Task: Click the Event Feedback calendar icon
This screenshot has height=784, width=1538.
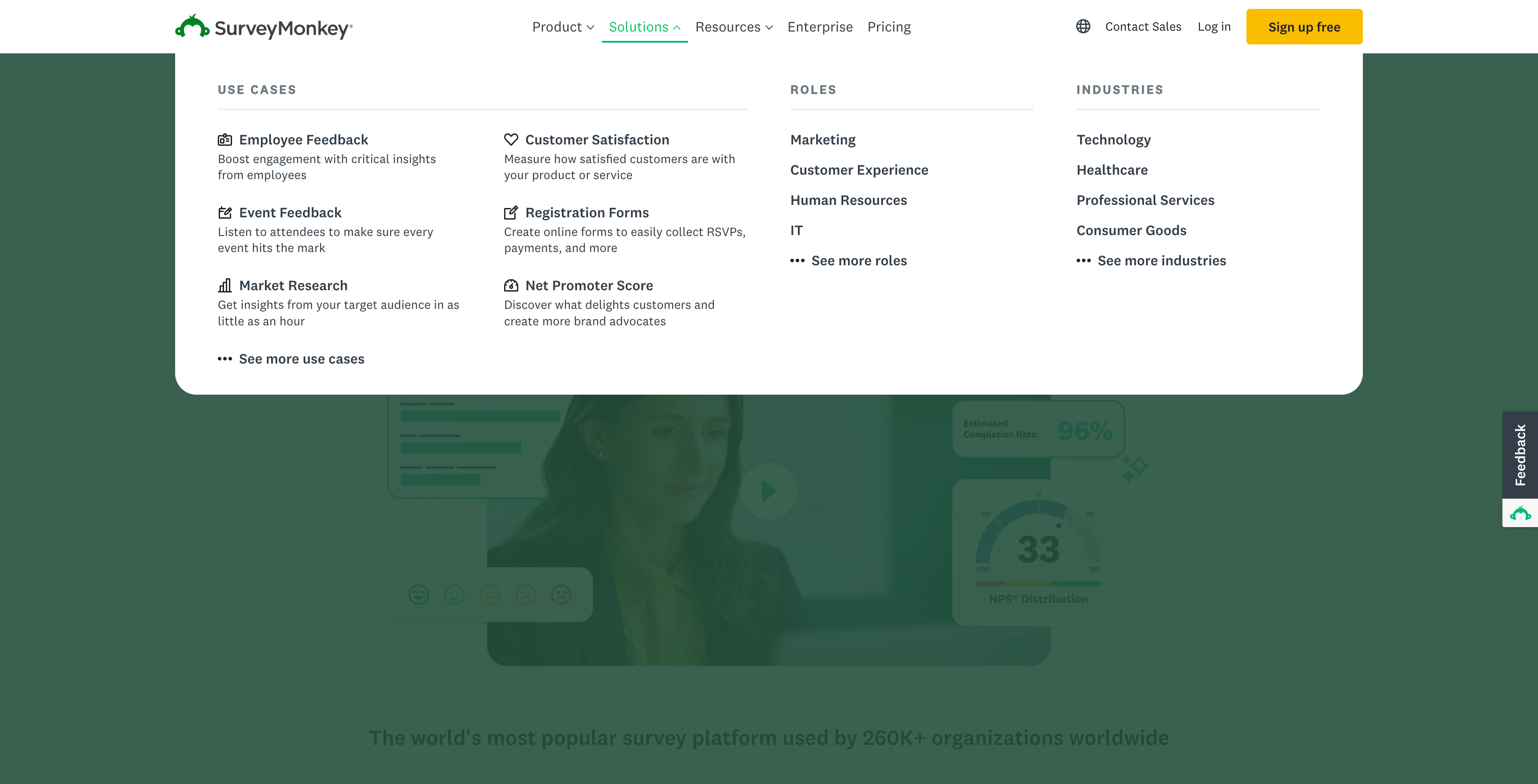Action: tap(224, 212)
